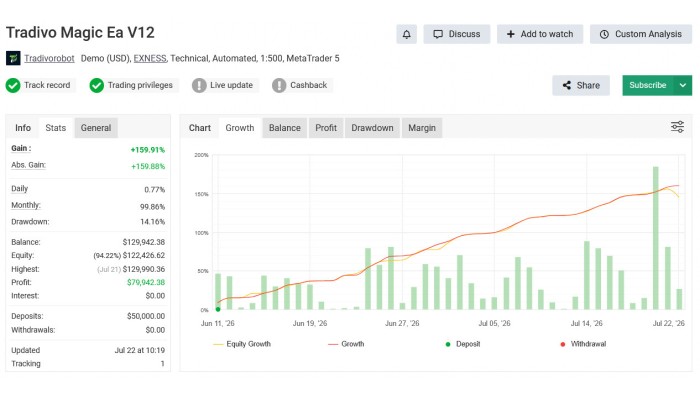Image resolution: width=700 pixels, height=400 pixels.
Task: Click the Tradivorobot avatar icon
Action: pos(13,58)
